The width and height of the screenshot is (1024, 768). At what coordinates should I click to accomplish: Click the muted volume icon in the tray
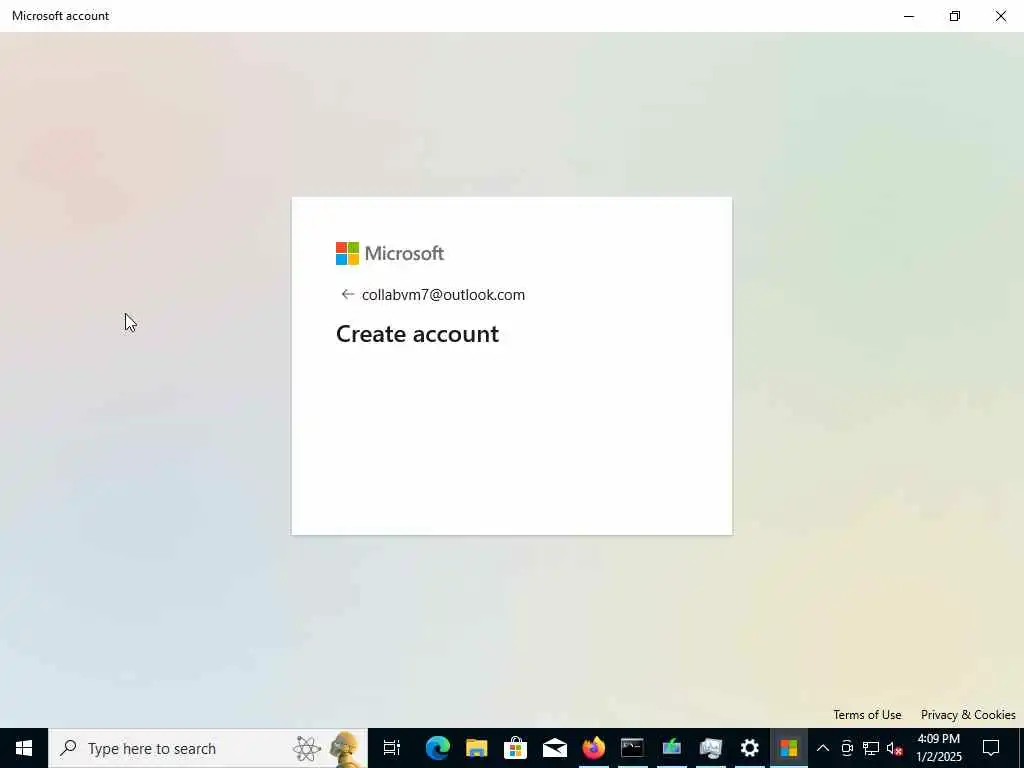click(x=894, y=748)
